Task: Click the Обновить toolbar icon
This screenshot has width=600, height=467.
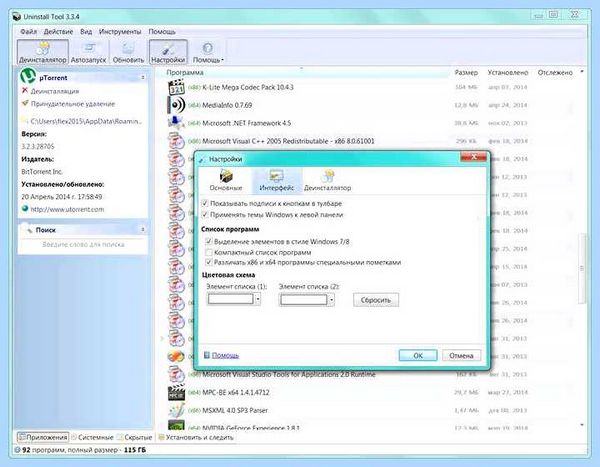Action: (x=128, y=52)
